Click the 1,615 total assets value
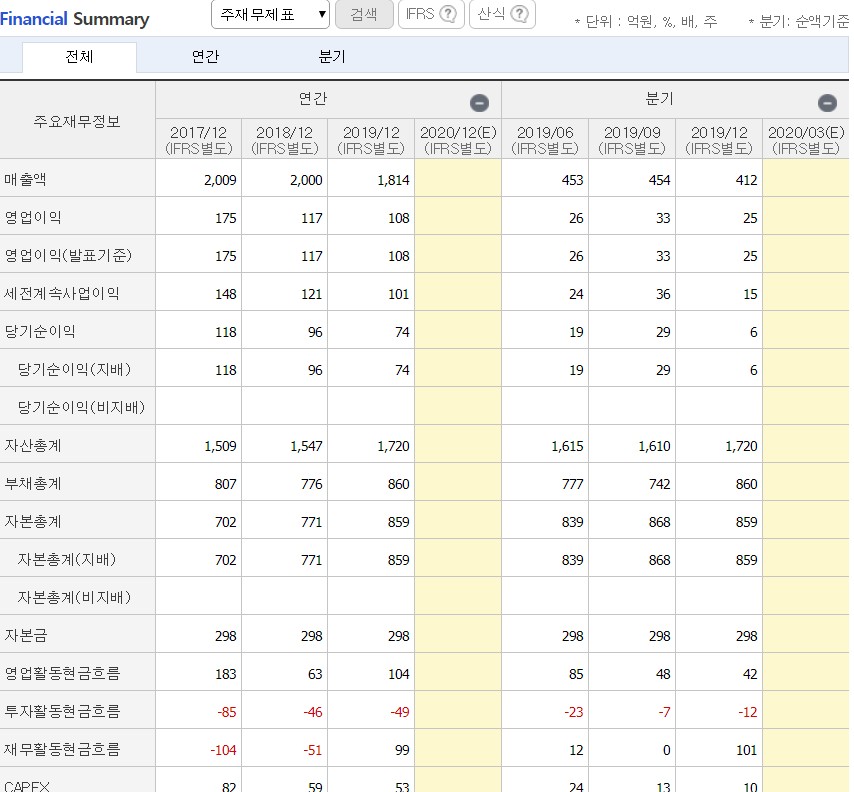 click(x=567, y=446)
